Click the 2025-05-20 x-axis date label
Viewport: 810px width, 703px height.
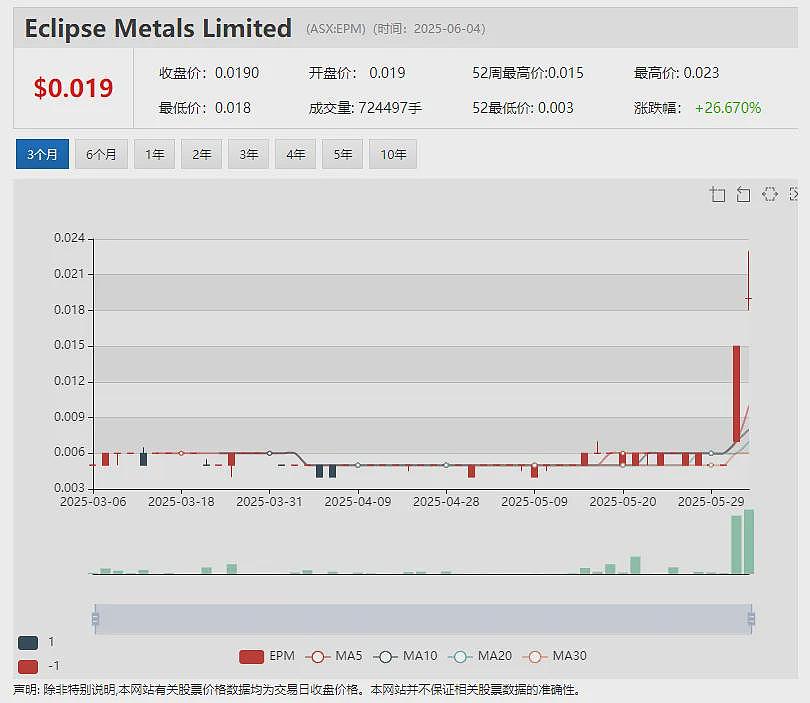[x=623, y=502]
